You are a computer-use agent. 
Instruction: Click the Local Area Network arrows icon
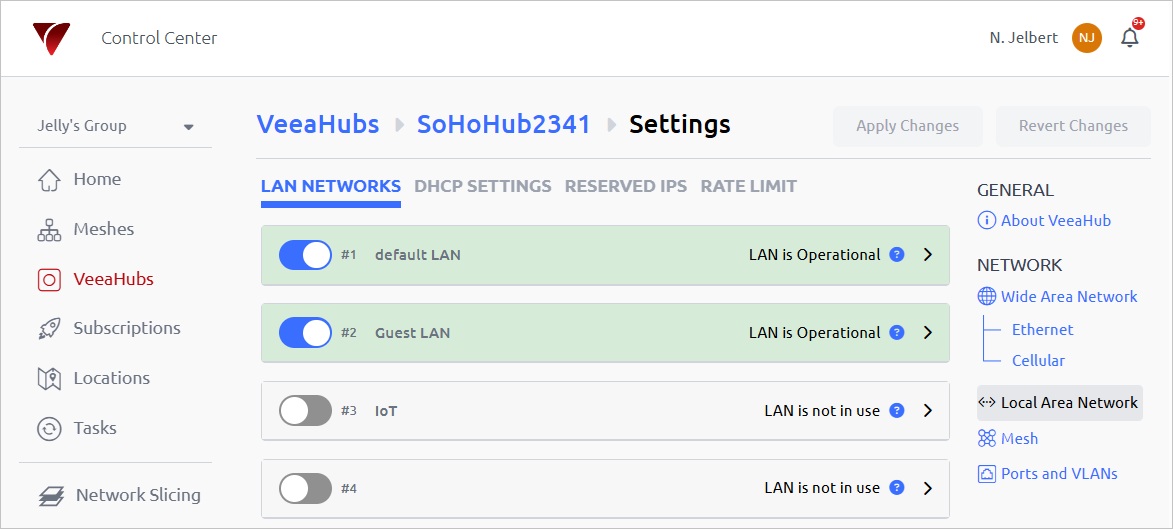click(x=987, y=403)
